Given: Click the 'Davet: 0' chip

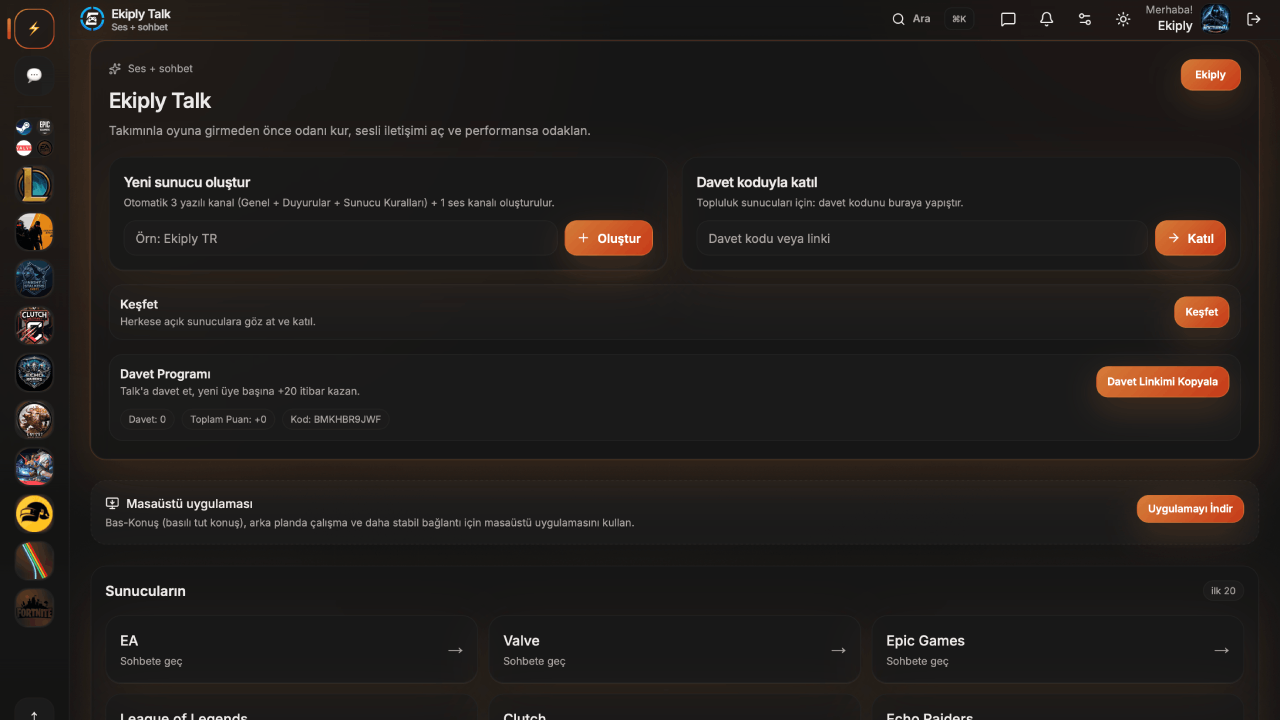Looking at the screenshot, I should pyautogui.click(x=147, y=419).
